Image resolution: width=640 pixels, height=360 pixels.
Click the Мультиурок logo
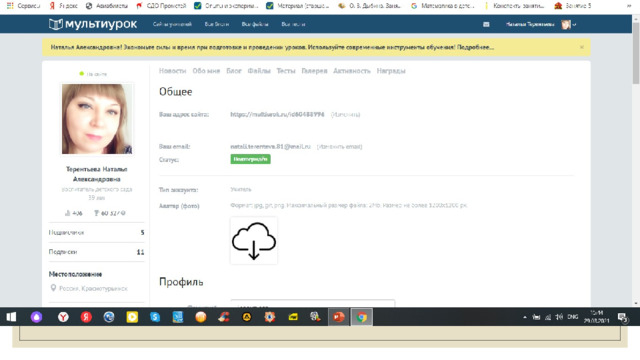click(x=93, y=24)
